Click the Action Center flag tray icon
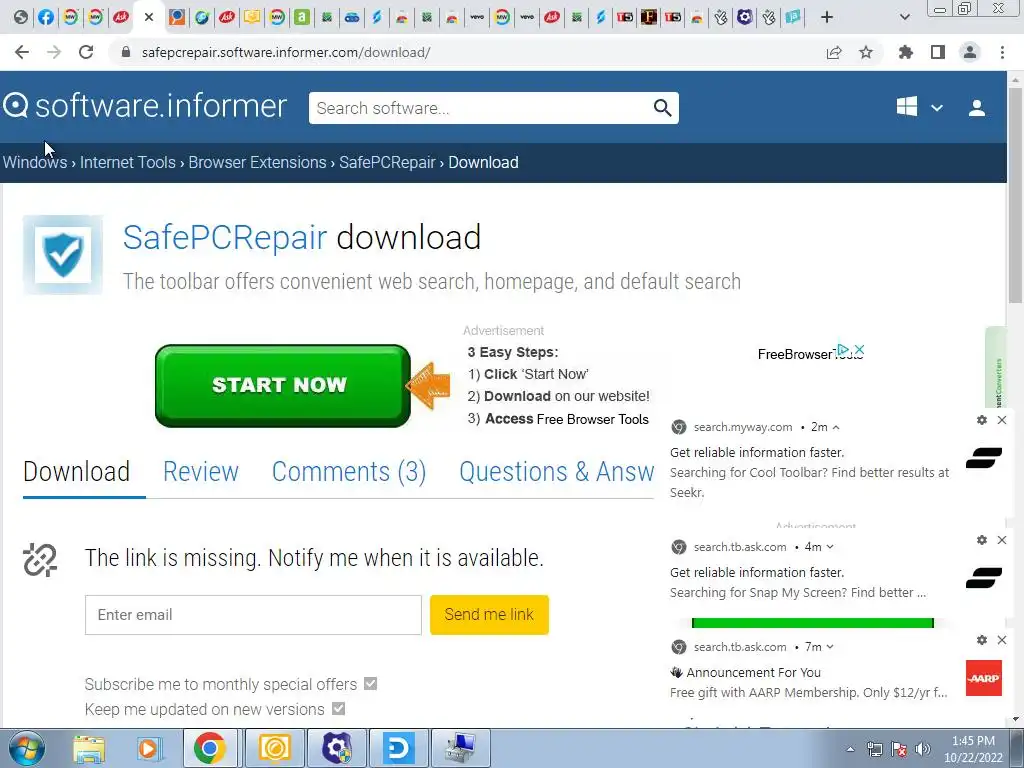The height and width of the screenshot is (768, 1024). (x=899, y=749)
